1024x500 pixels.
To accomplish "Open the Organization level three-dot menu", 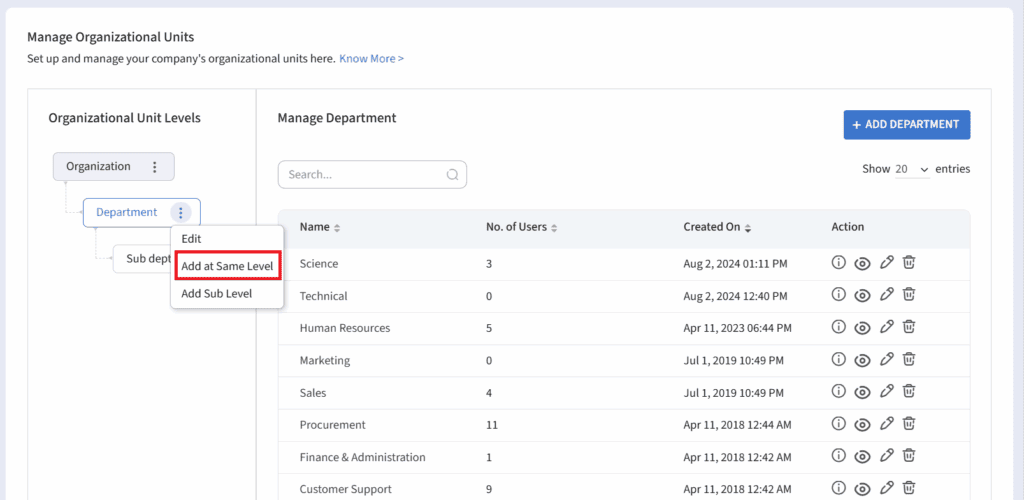I will (x=154, y=167).
